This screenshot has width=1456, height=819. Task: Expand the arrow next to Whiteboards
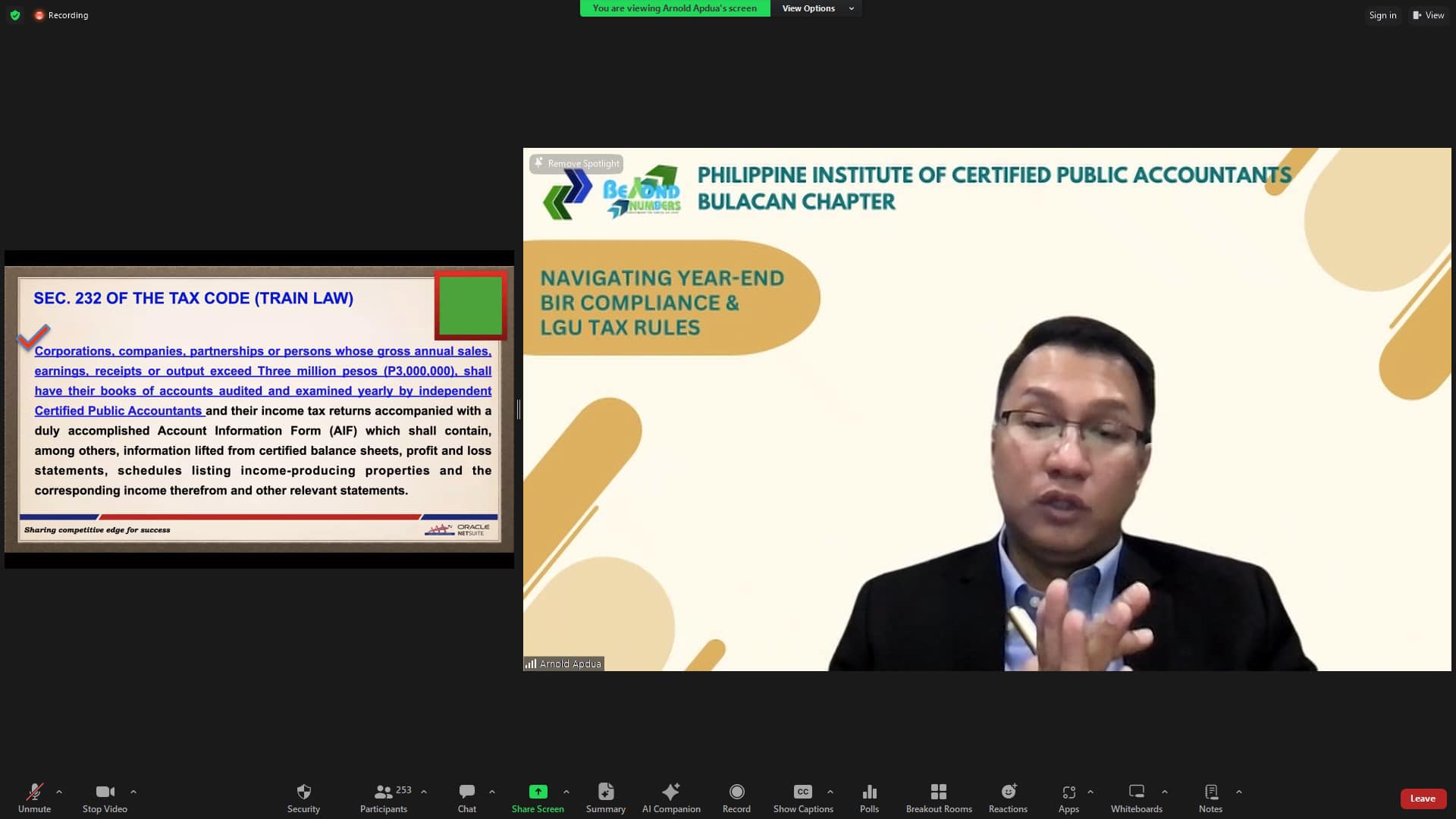1165,792
